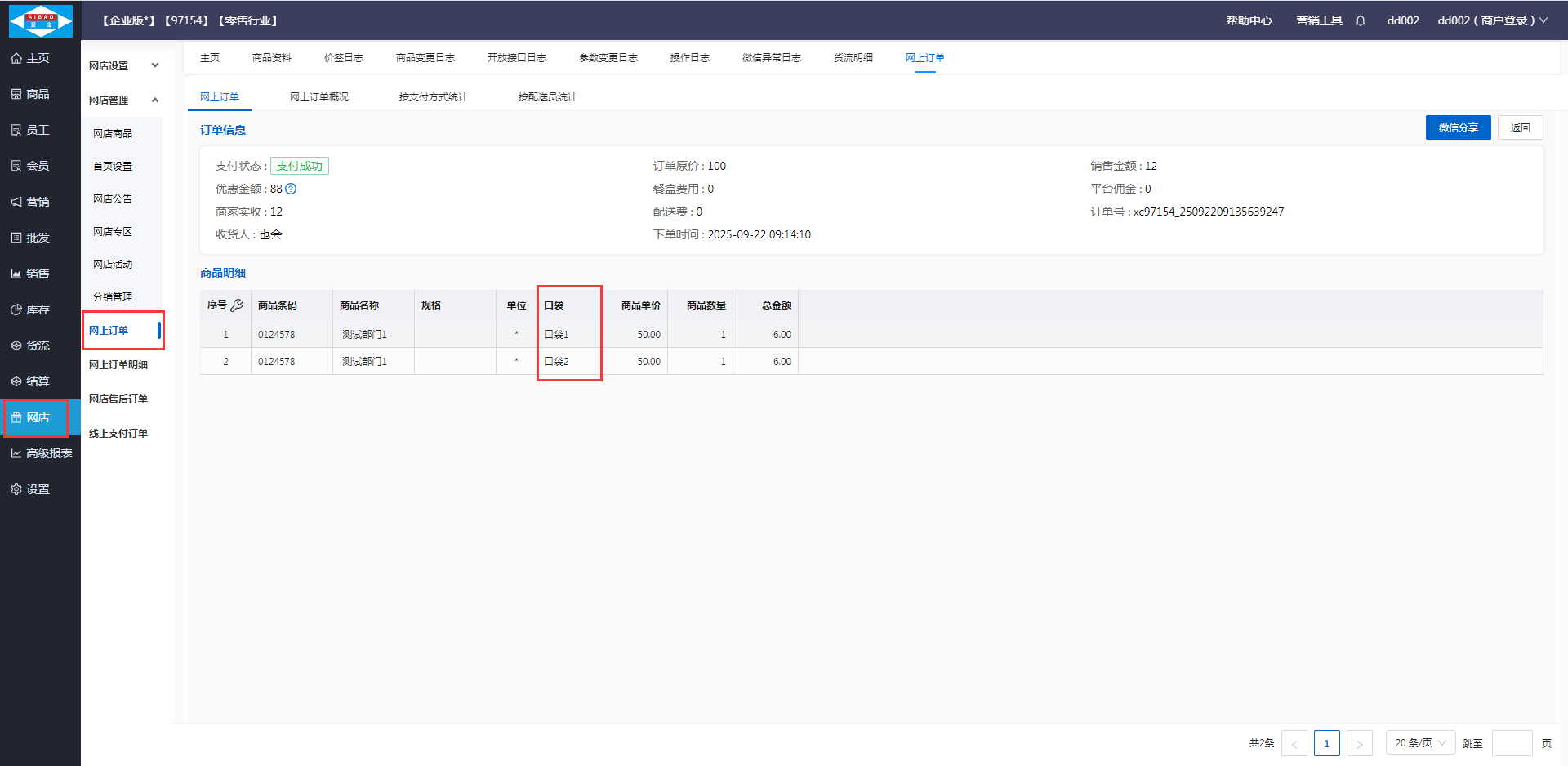Click the 跳至 page number input field

(1512, 743)
